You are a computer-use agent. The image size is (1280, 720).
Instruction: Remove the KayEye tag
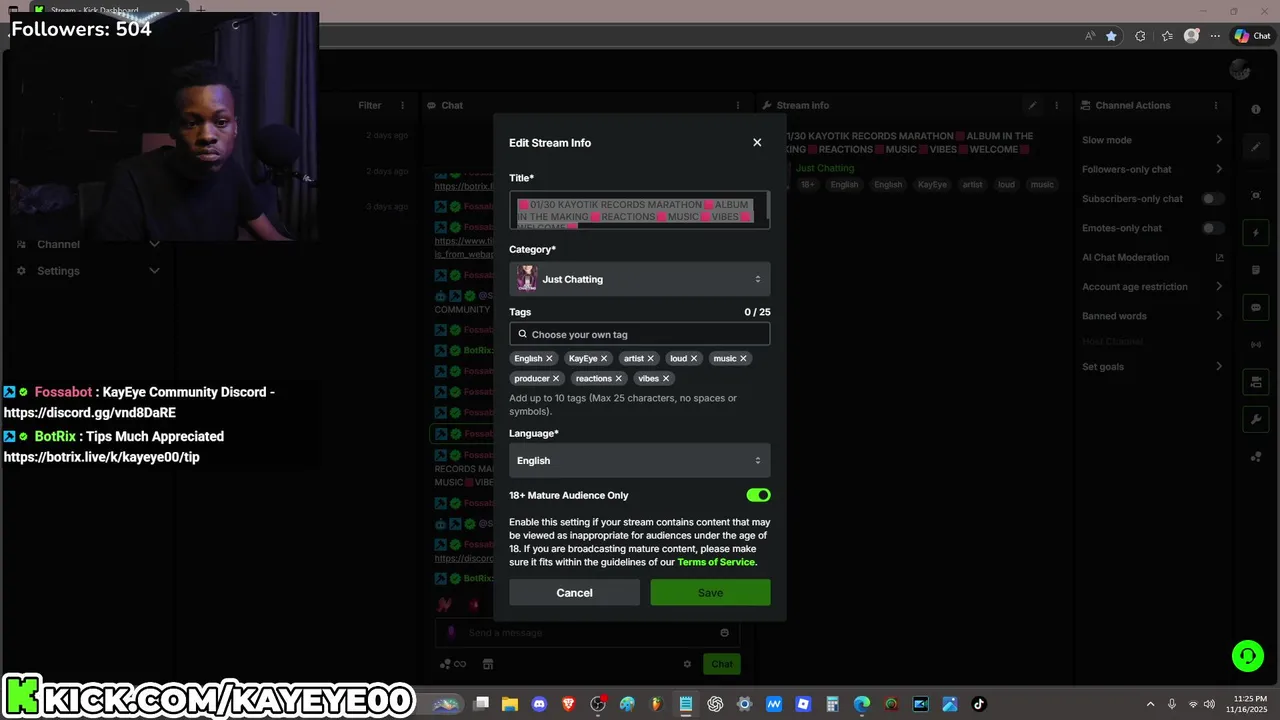[x=604, y=358]
